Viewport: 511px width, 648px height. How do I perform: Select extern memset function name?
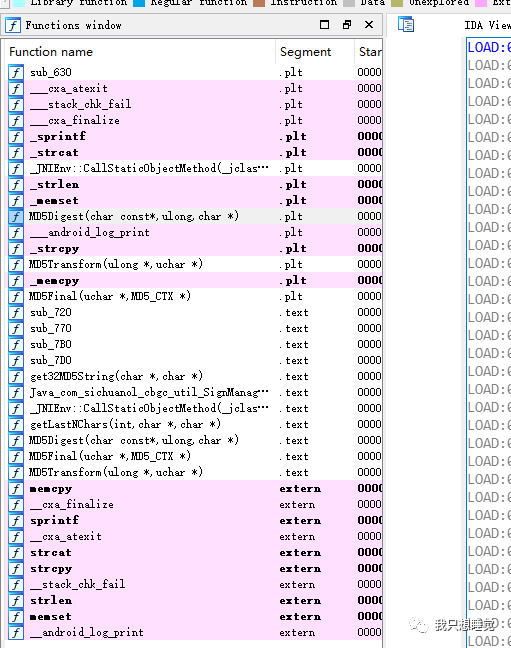(50, 617)
